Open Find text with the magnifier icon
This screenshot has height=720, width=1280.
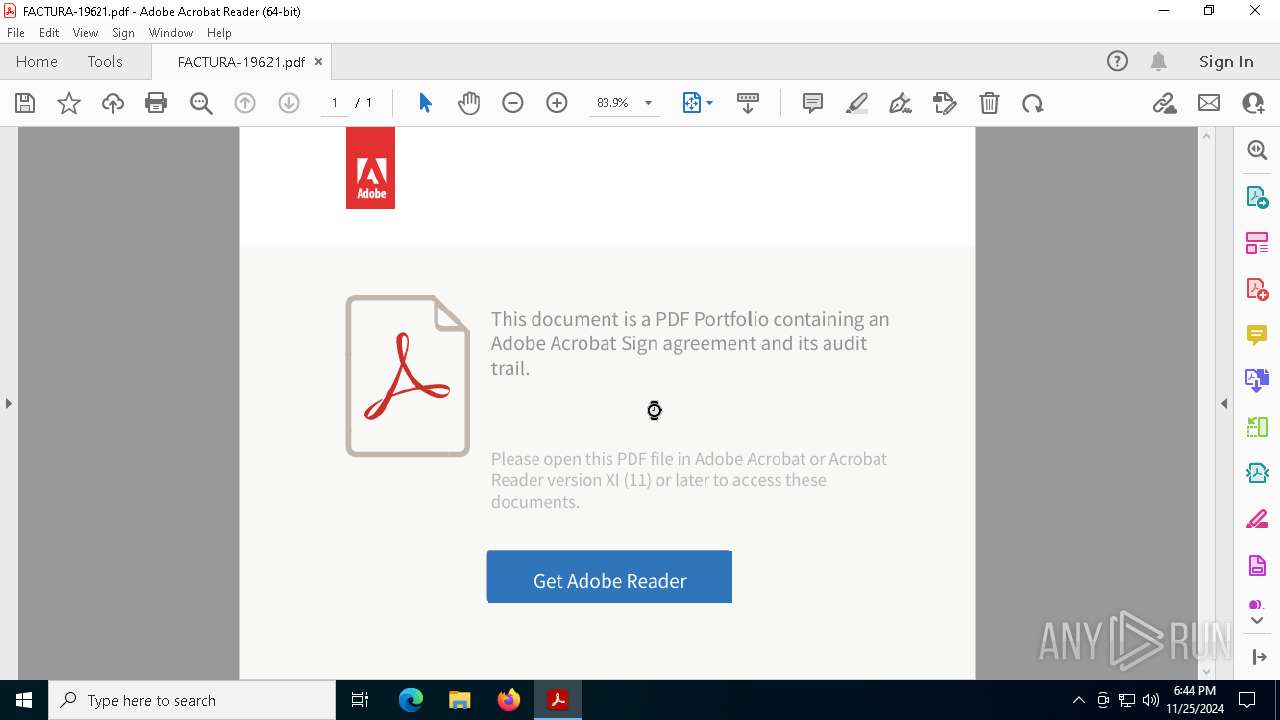[201, 103]
